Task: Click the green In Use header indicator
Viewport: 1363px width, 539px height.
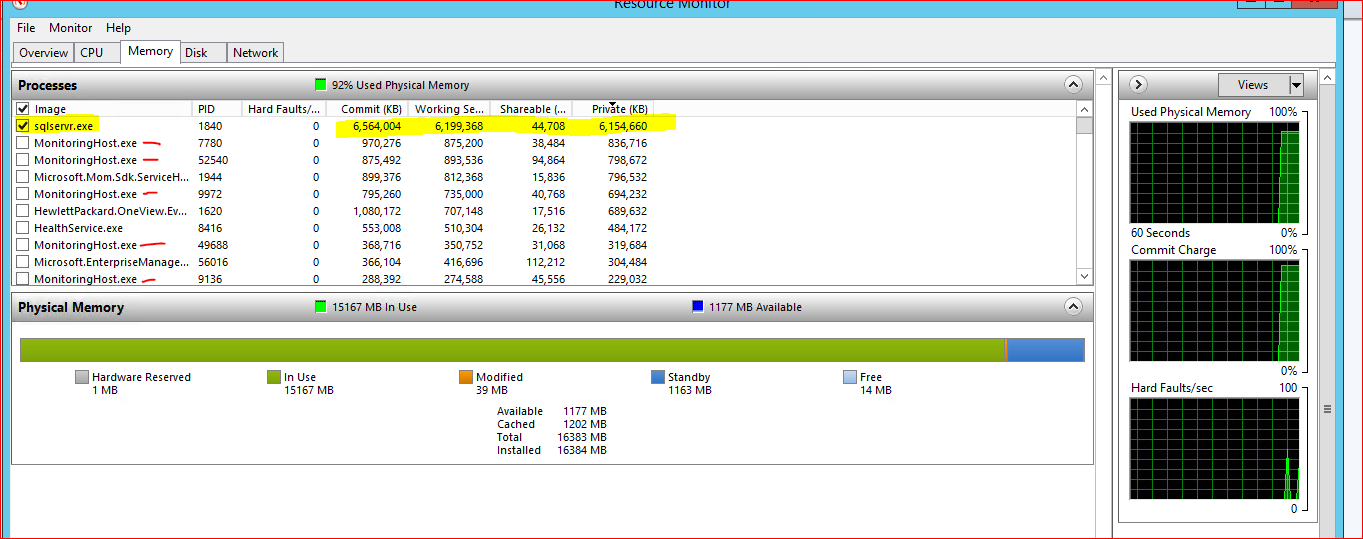Action: (320, 307)
